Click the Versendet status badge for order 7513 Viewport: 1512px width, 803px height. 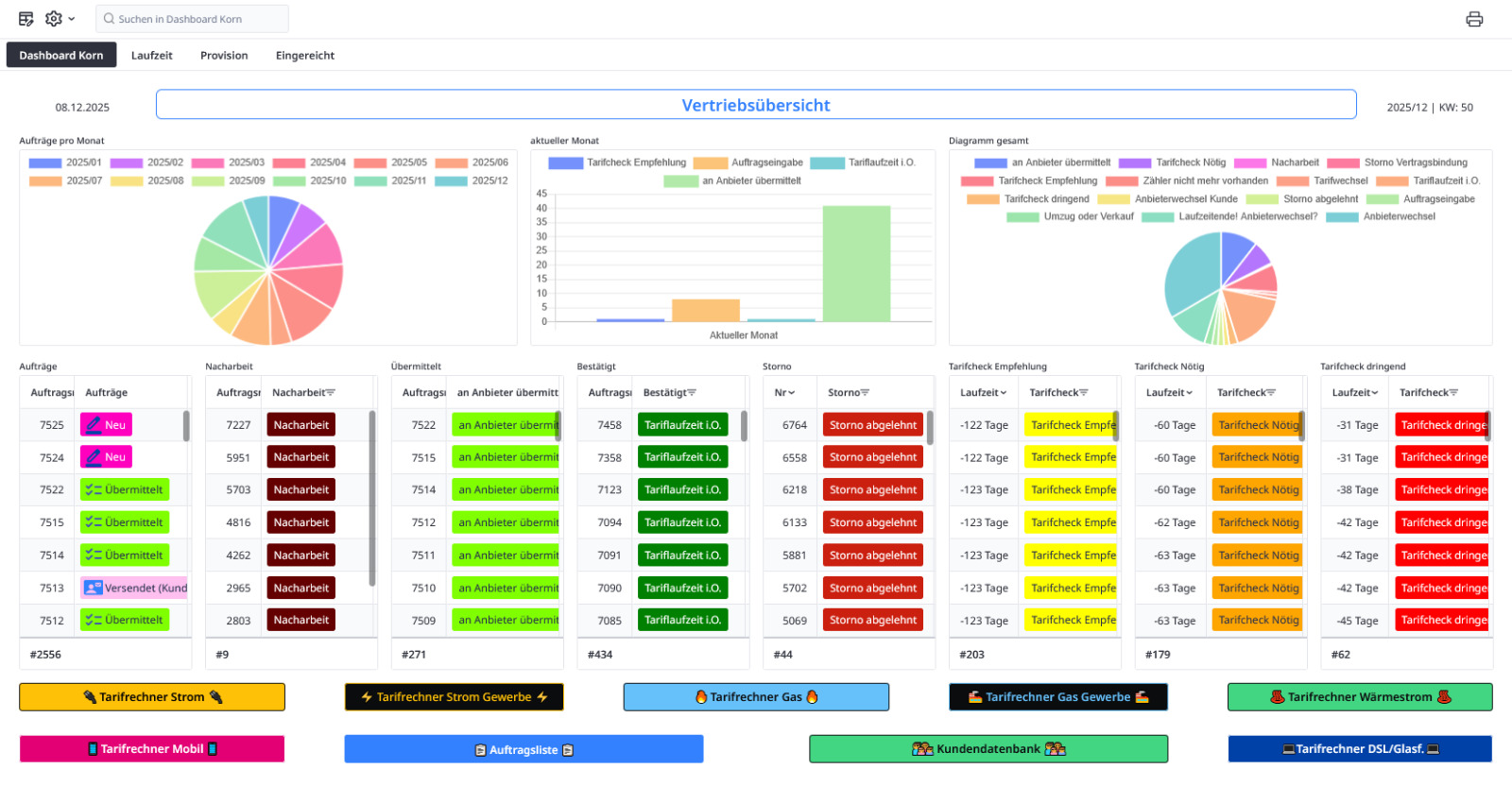(x=135, y=588)
